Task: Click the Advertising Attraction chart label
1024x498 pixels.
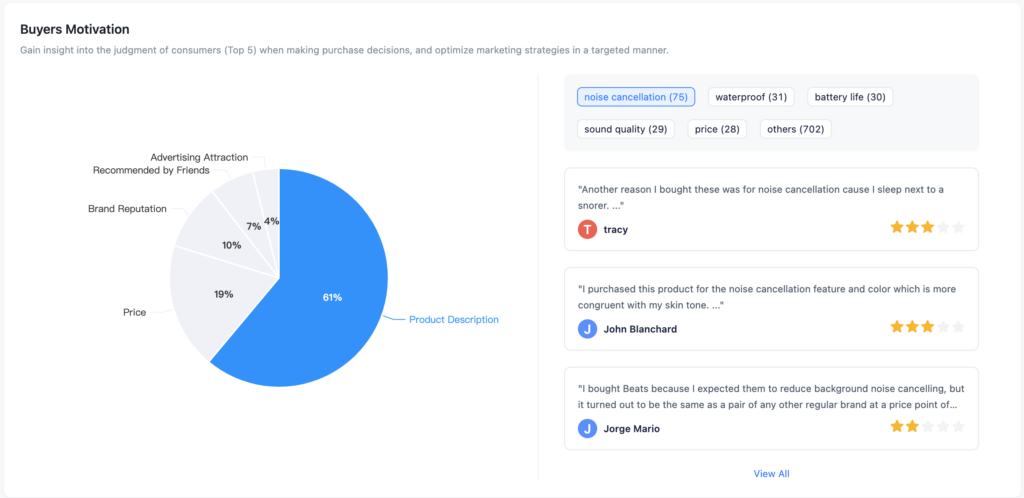Action: pos(199,157)
